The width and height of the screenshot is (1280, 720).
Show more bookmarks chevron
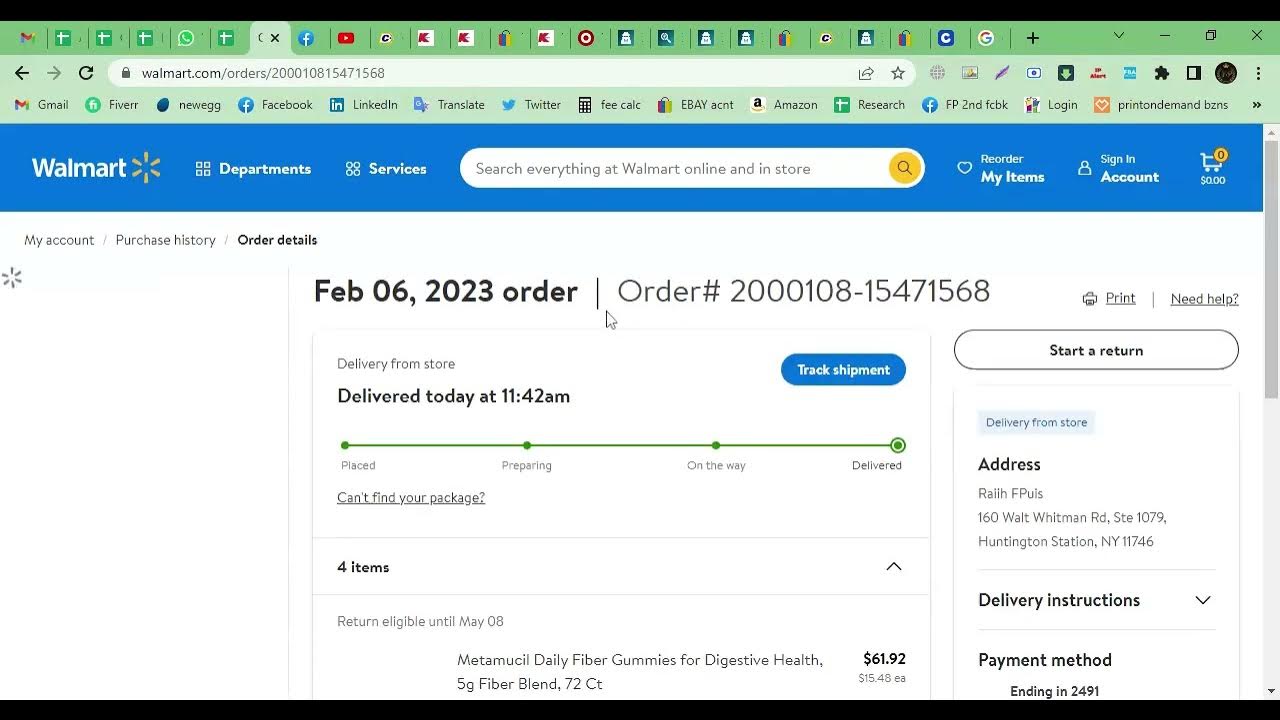pyautogui.click(x=1256, y=105)
